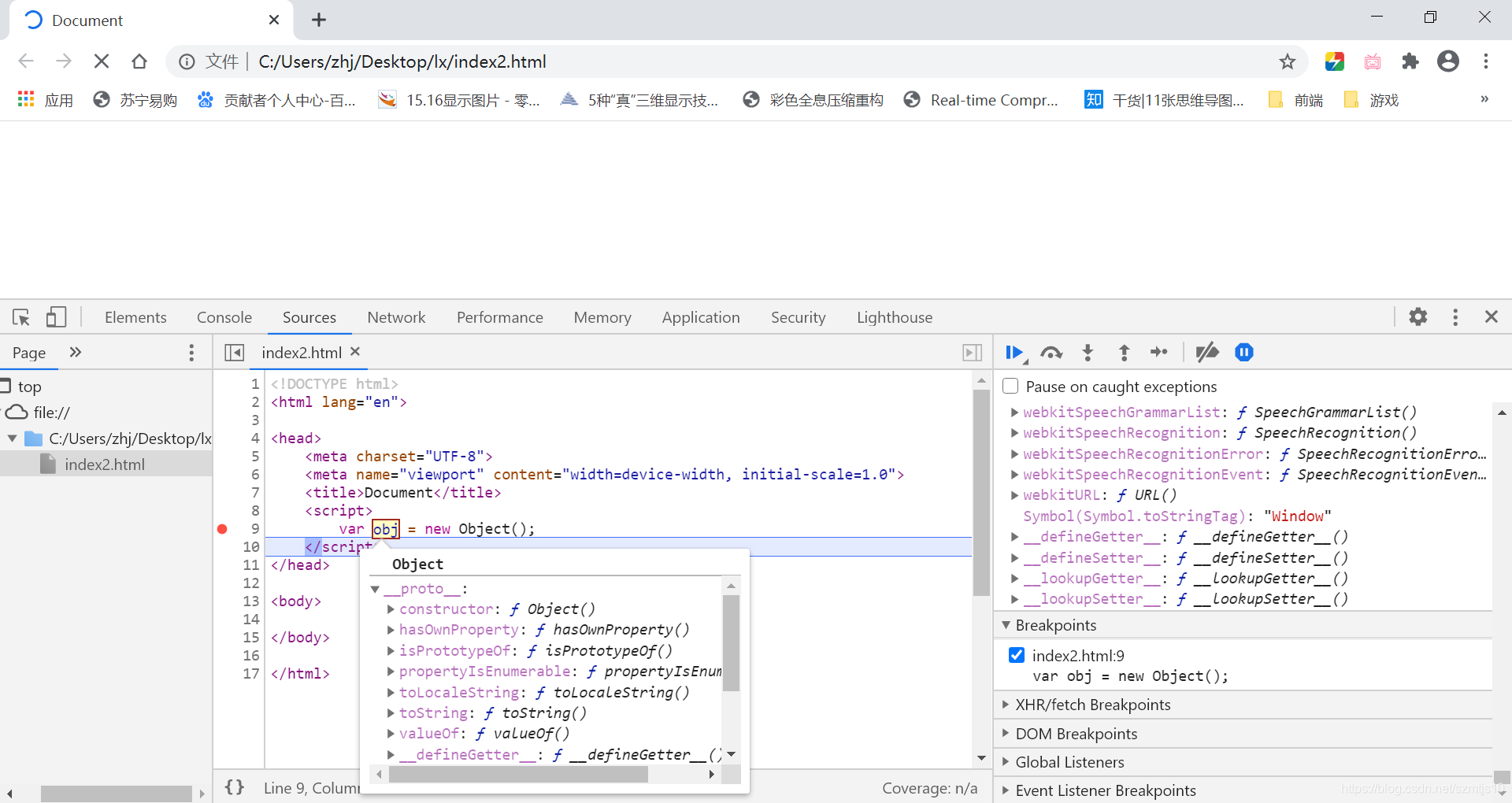Bookmark this page with the star
Screen dimensions: 1512x803
tap(1288, 61)
